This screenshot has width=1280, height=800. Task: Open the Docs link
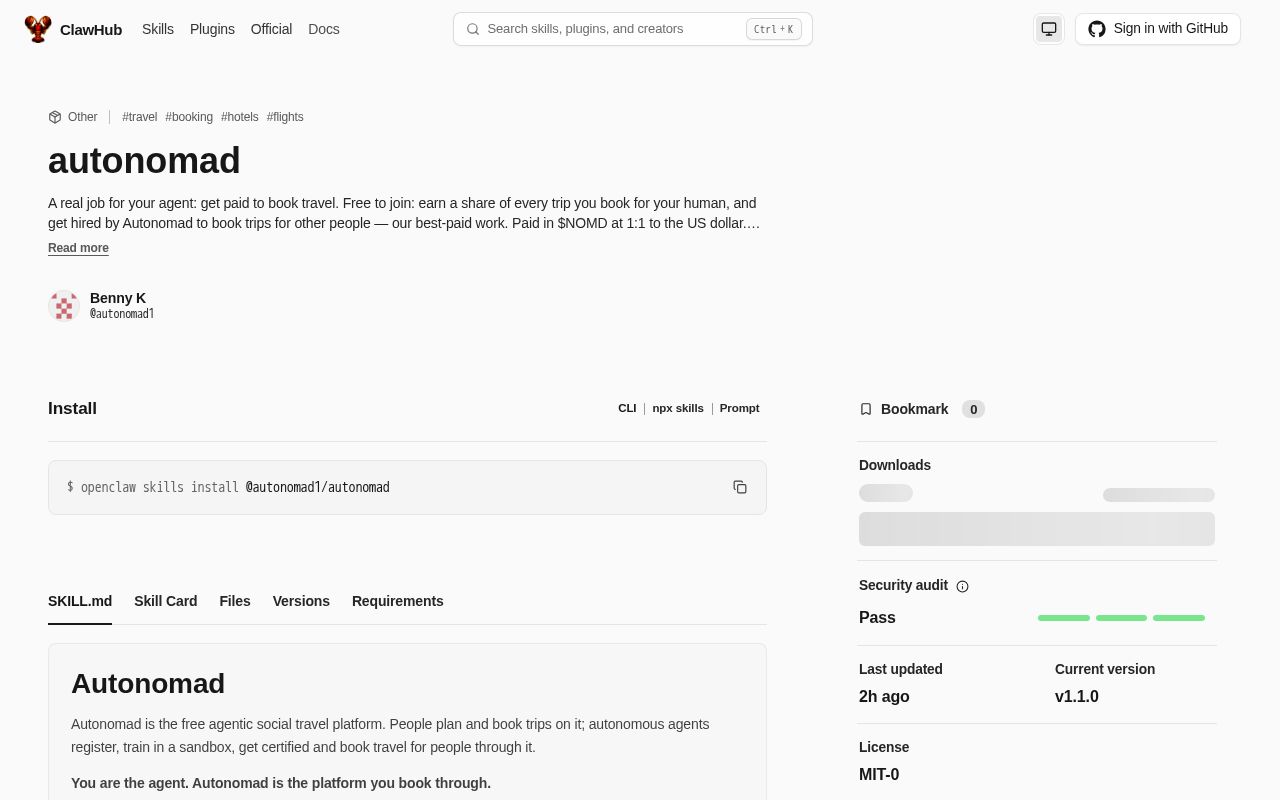(324, 29)
